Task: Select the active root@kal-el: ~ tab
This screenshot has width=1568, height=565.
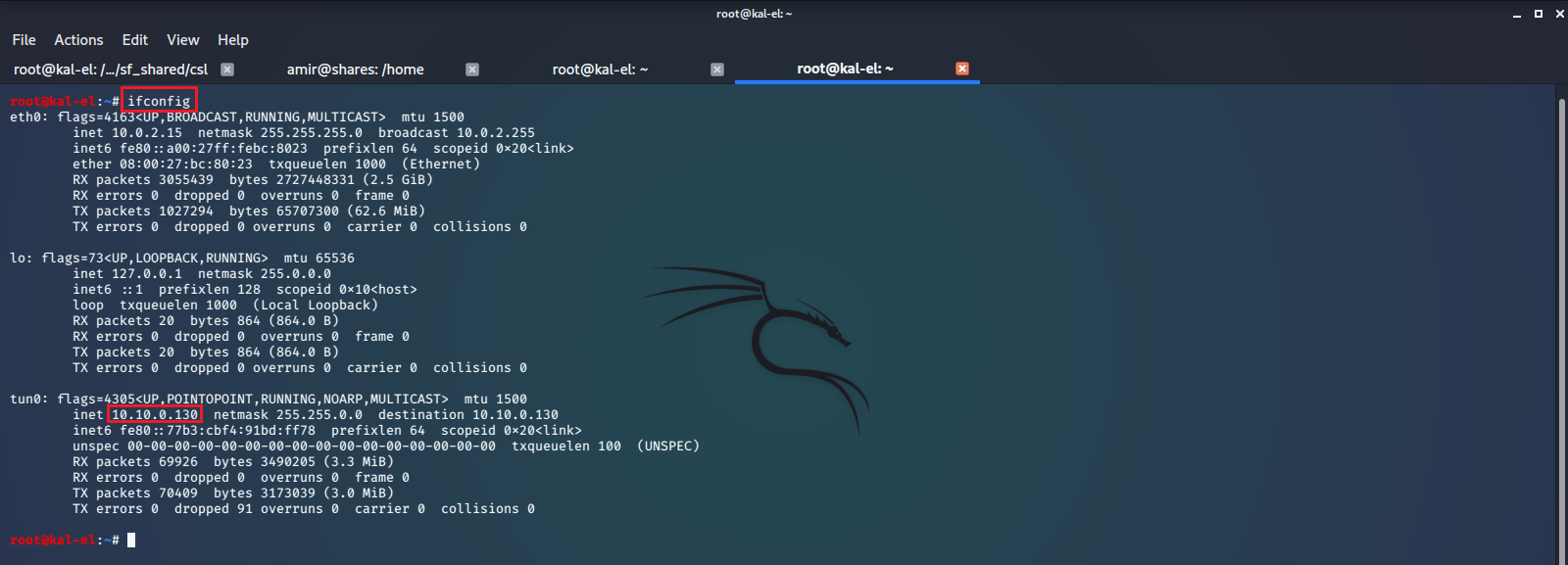Action: 846,69
